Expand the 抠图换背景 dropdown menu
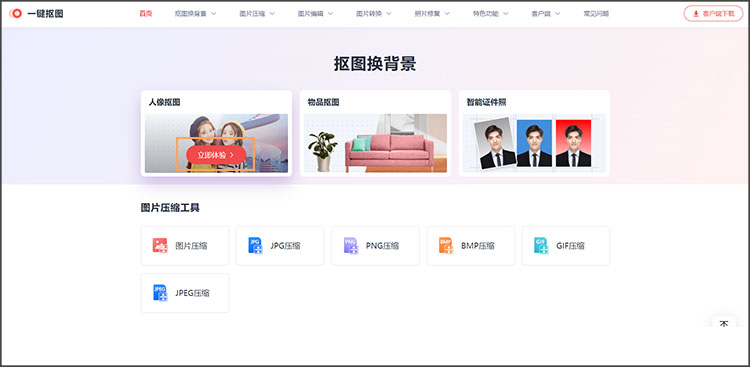Screen dimensions: 750x367 (195, 13)
